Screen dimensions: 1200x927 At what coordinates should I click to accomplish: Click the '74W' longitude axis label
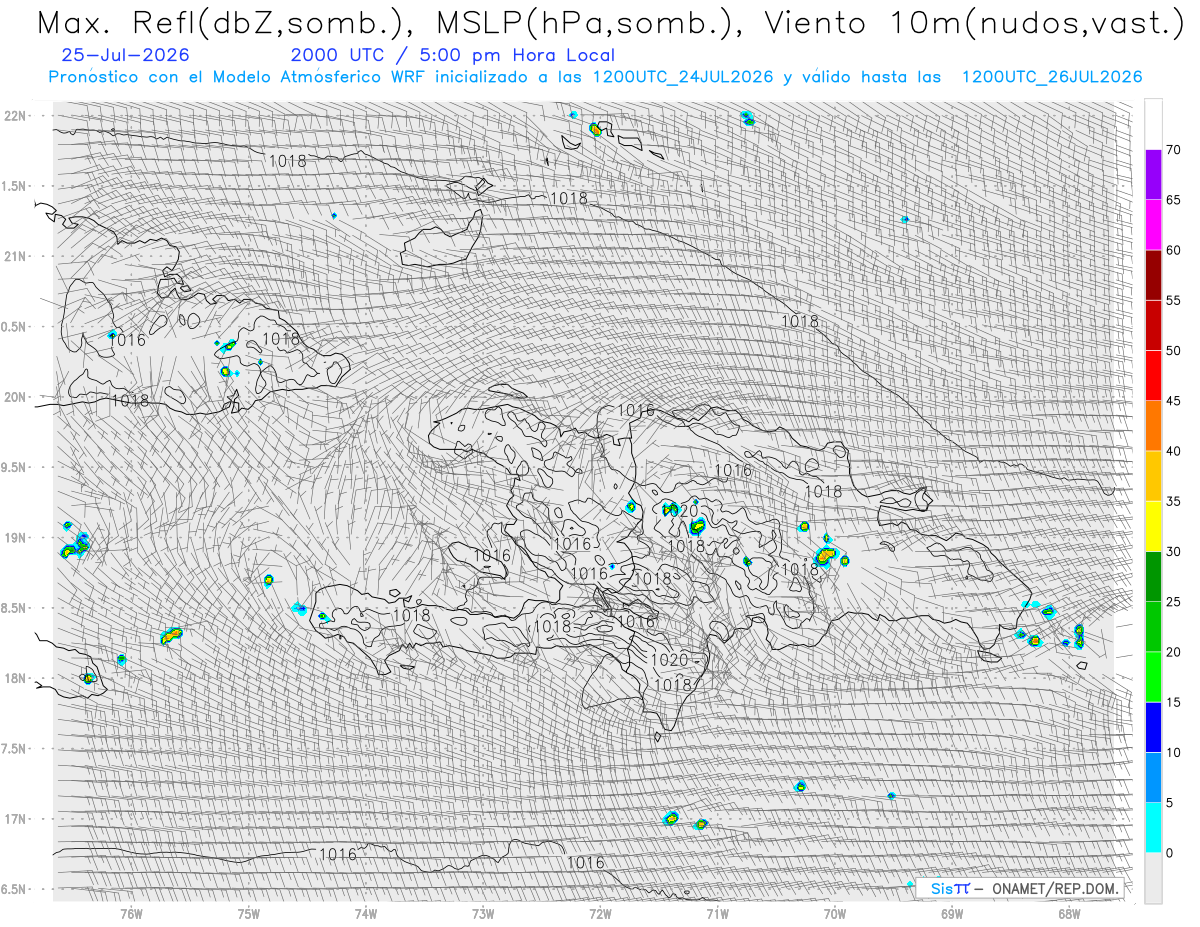tap(366, 912)
